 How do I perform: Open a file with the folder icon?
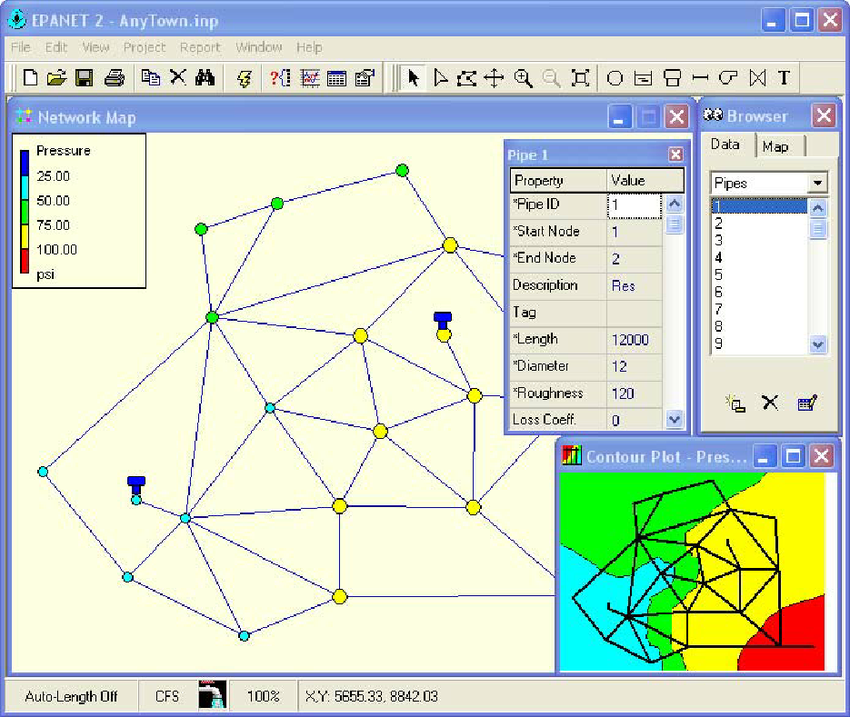pos(56,78)
